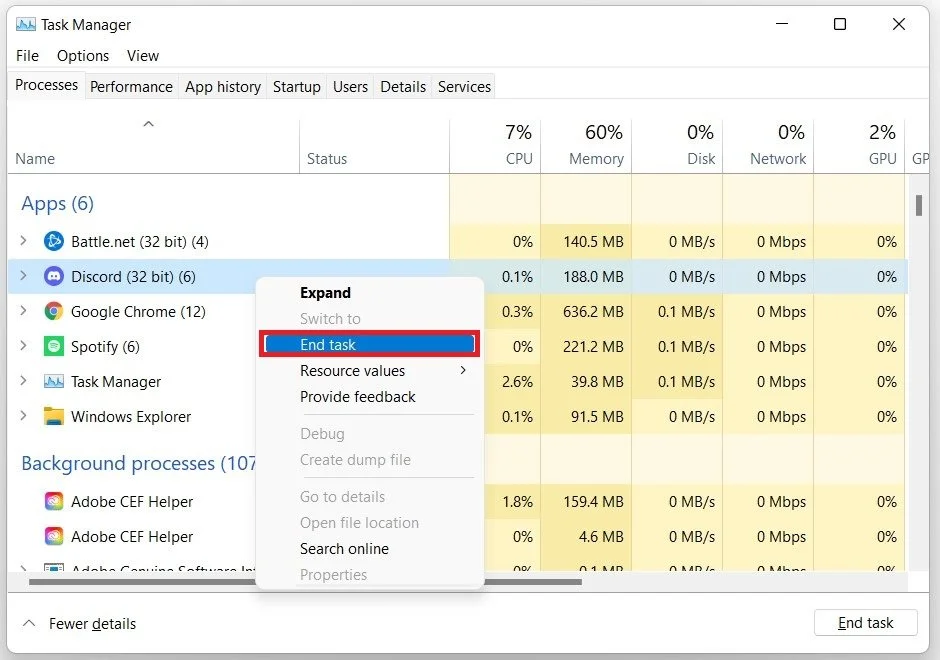Select the Google Chrome (12) row name
940x660 pixels.
pos(138,312)
